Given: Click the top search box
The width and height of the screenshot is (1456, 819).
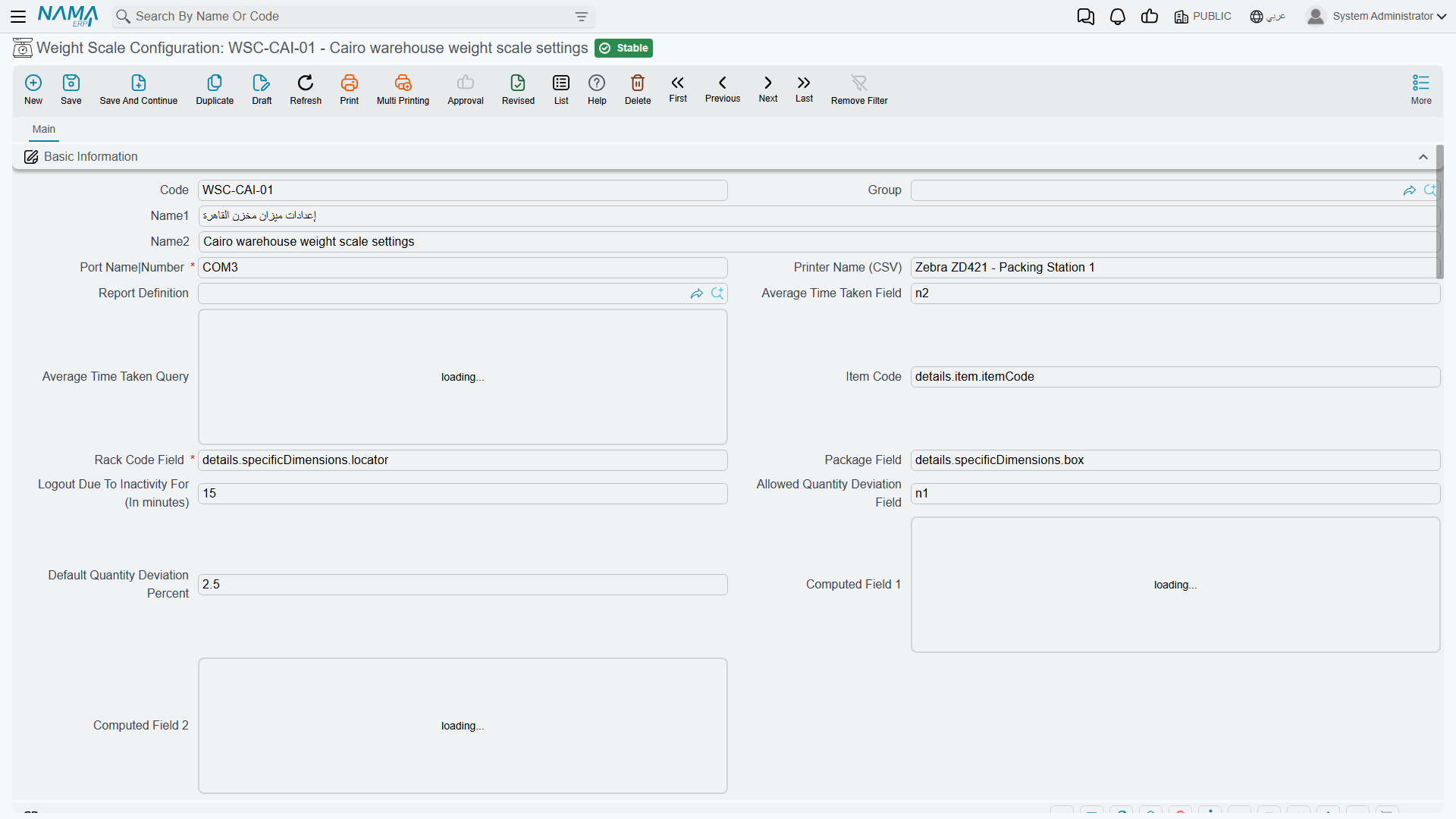Looking at the screenshot, I should coord(353,17).
